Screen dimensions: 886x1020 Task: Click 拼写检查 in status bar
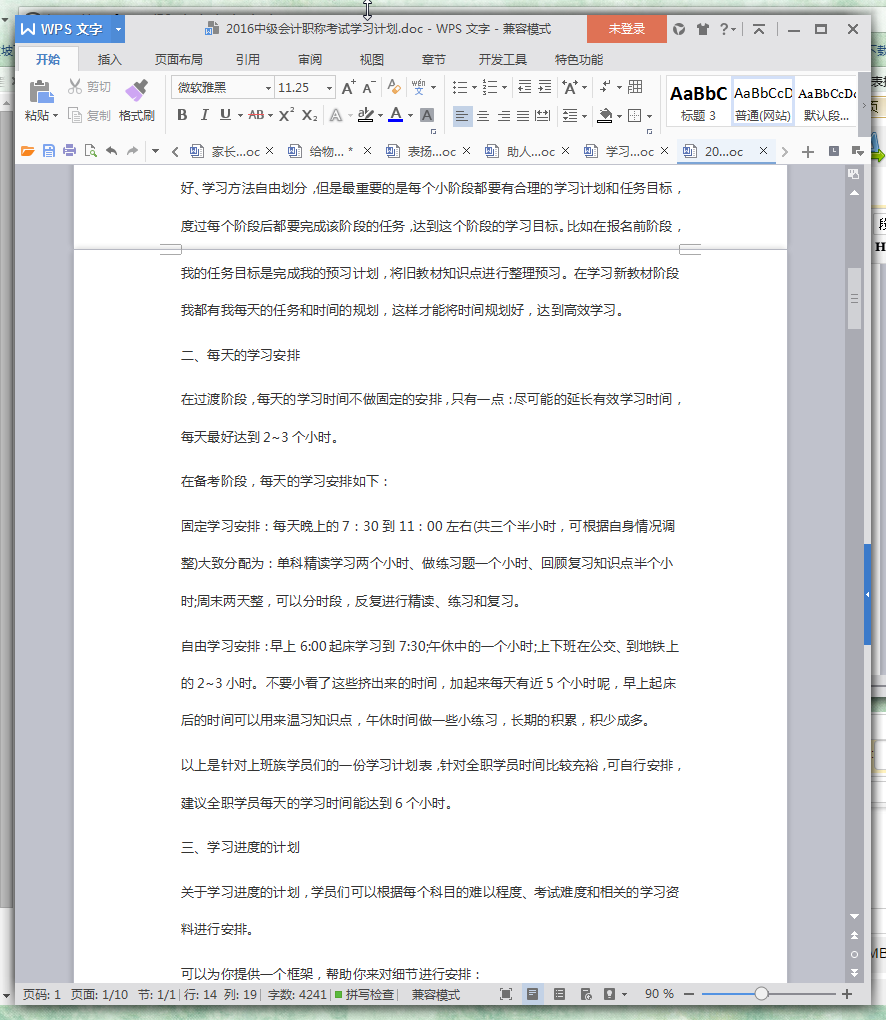click(364, 995)
